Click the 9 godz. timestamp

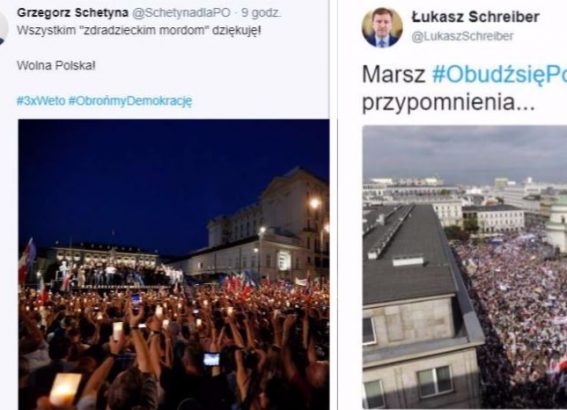261,13
